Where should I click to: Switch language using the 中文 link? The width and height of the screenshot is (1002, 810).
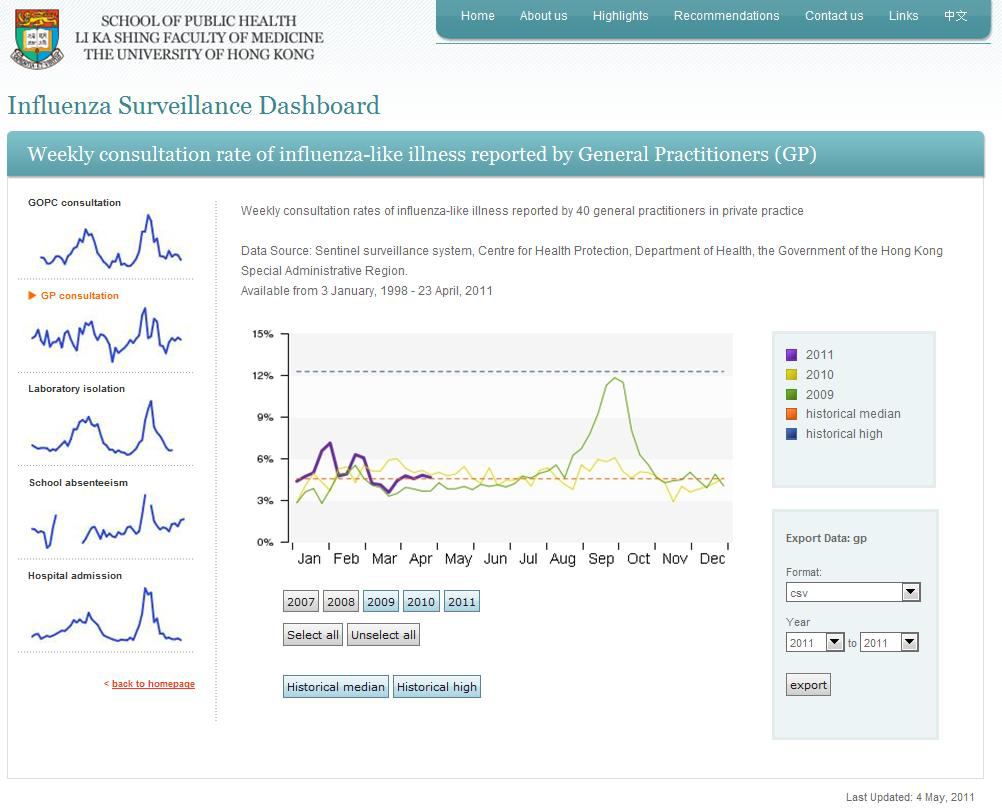[955, 16]
